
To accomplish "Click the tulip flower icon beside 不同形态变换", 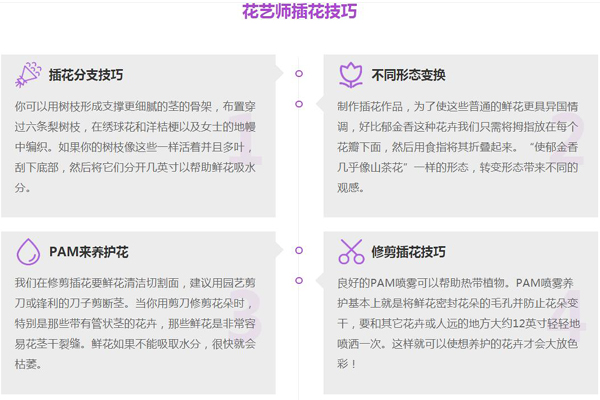I will 351,75.
